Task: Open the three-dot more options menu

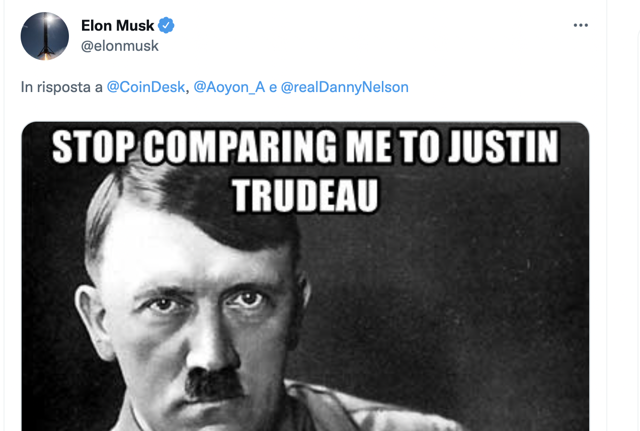Action: click(x=580, y=25)
